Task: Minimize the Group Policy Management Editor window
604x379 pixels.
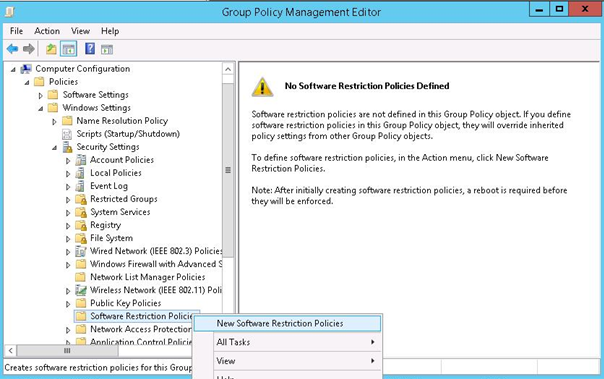Action: (x=539, y=9)
